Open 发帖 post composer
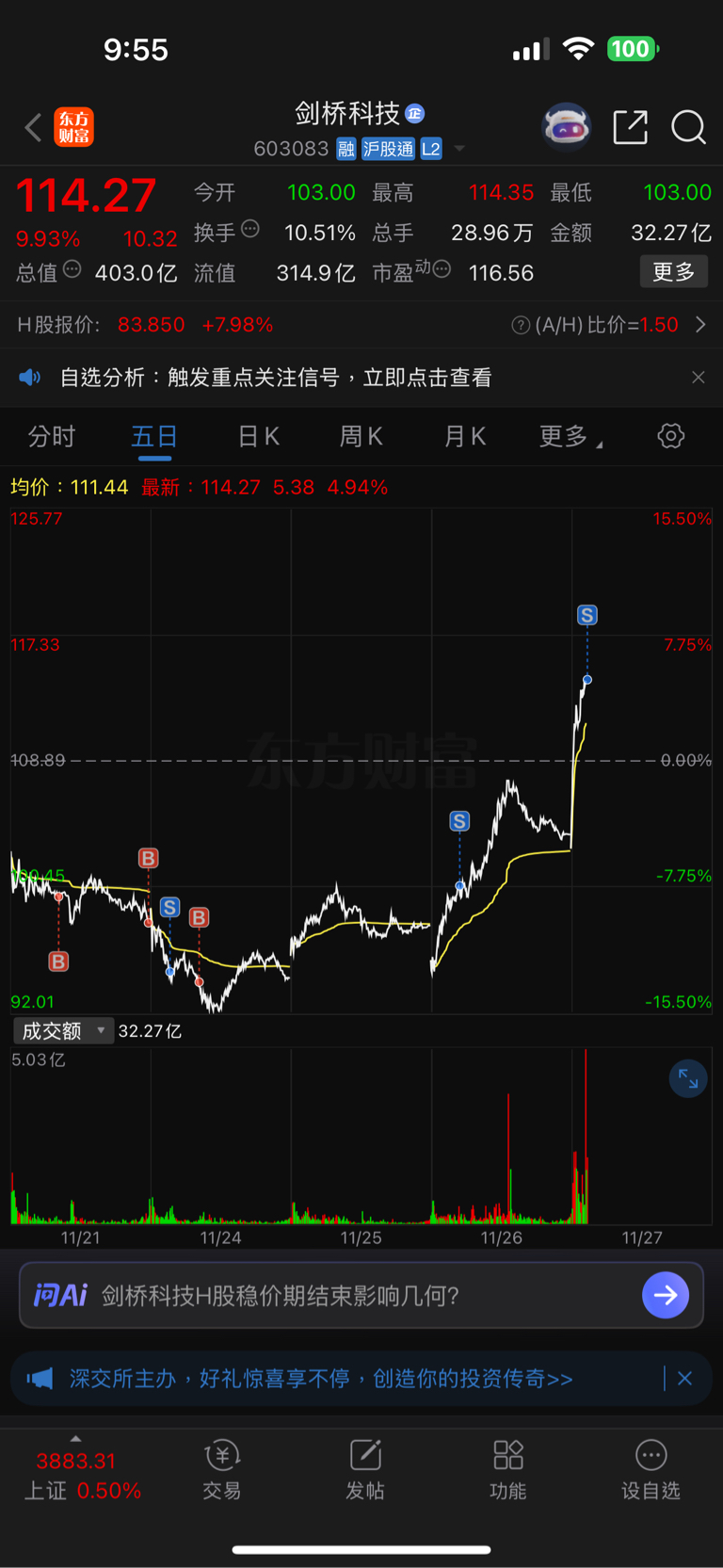 [x=365, y=1470]
